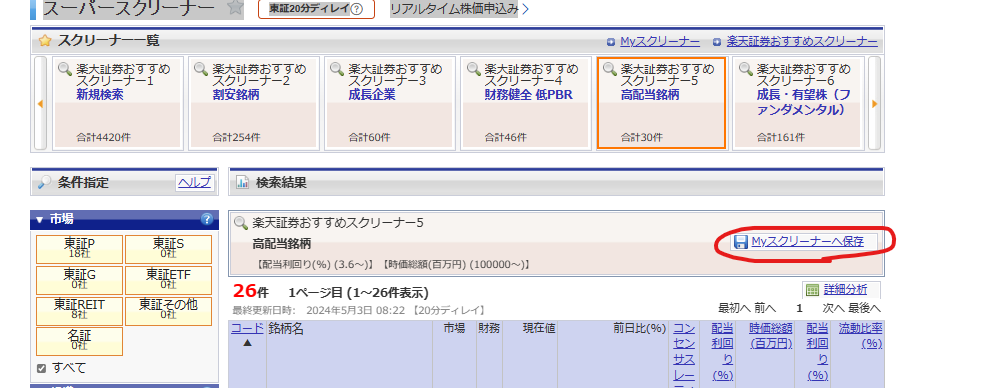Select スクリーナー1 新規検索 card

click(118, 103)
